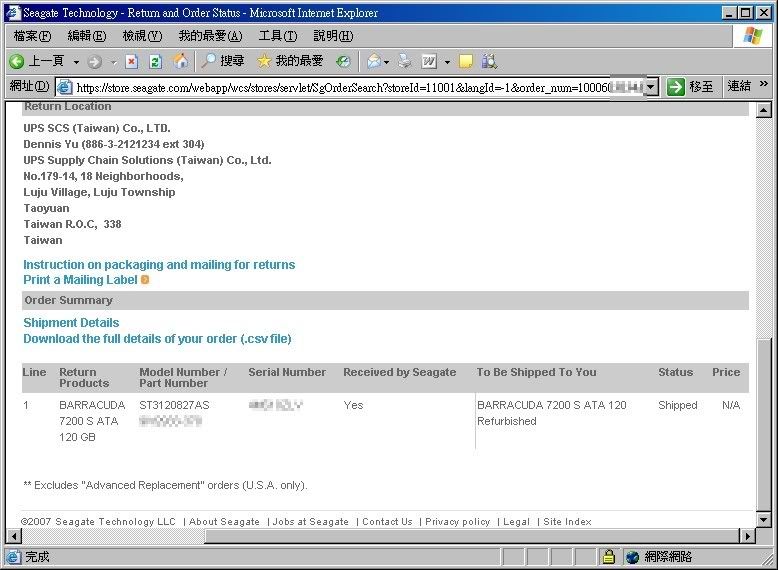Viewport: 778px width, 570px height.
Task: Click the IE title bar window icon
Action: [13, 13]
